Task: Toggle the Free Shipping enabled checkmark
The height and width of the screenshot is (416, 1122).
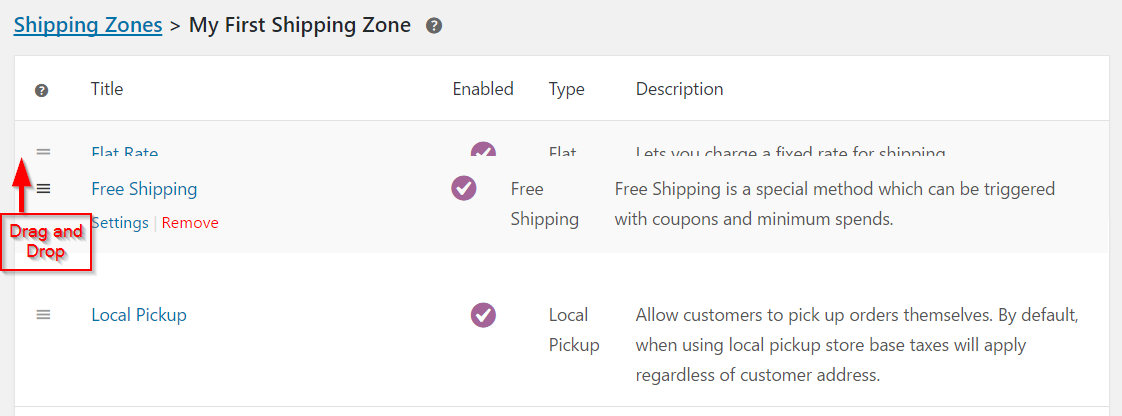Action: point(464,188)
